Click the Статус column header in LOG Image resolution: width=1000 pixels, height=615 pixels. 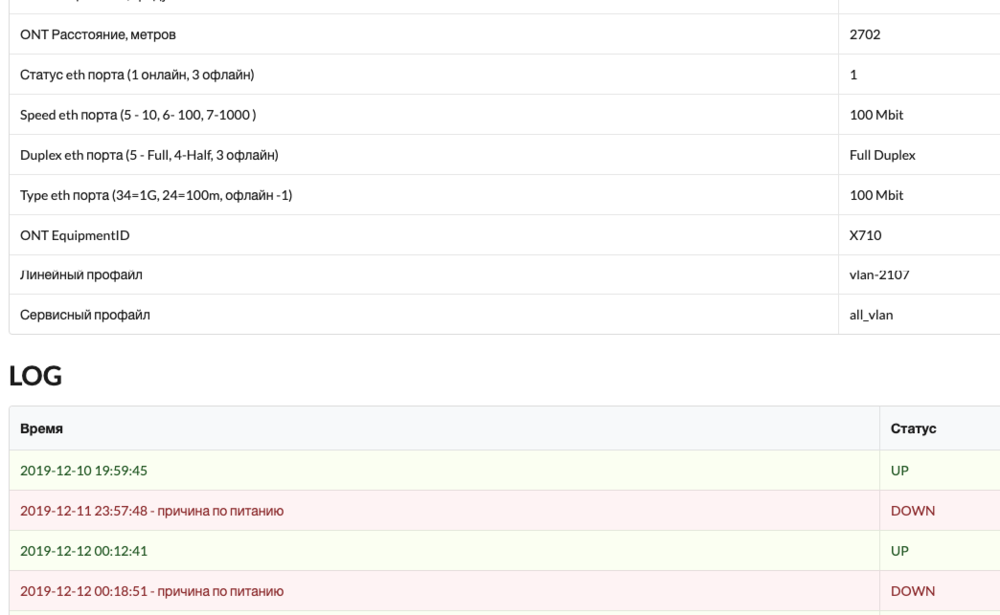913,428
